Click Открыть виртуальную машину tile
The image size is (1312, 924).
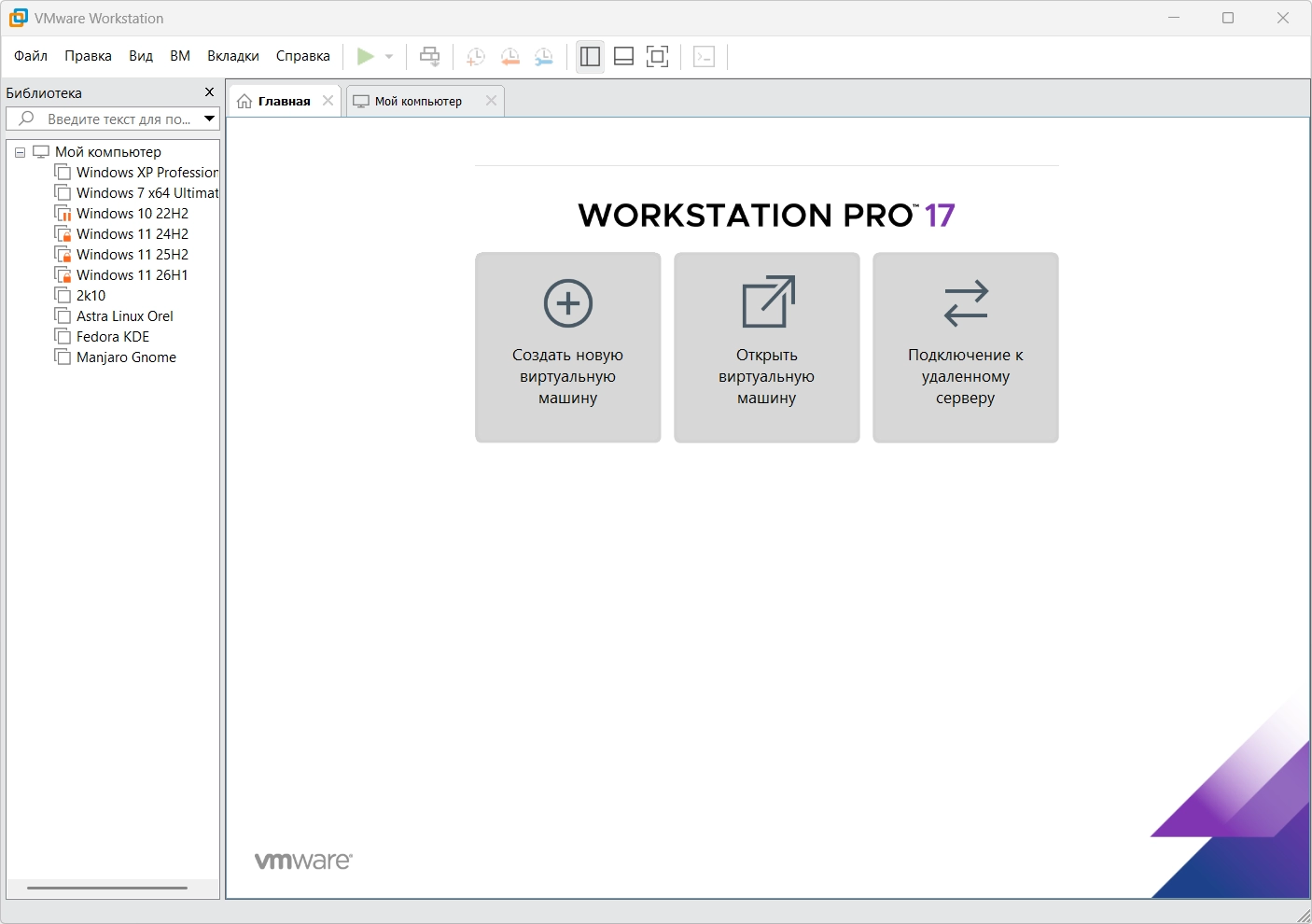point(767,347)
